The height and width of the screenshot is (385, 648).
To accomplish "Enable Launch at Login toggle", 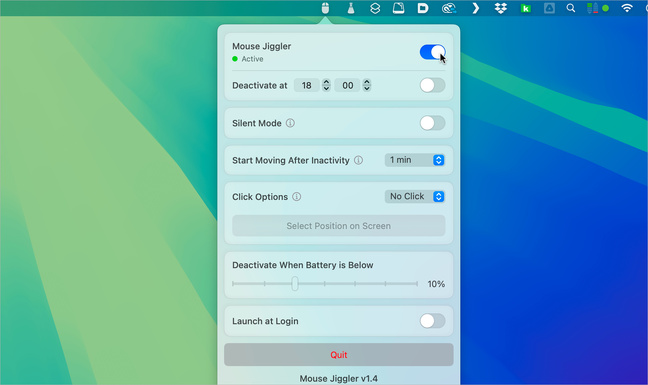I will (432, 321).
